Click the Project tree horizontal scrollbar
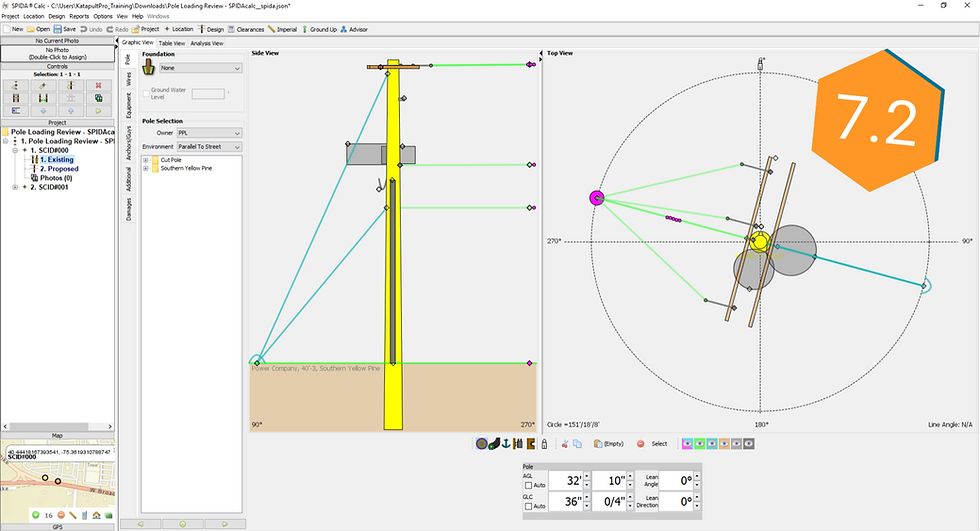Image resolution: width=980 pixels, height=531 pixels. tap(58, 426)
